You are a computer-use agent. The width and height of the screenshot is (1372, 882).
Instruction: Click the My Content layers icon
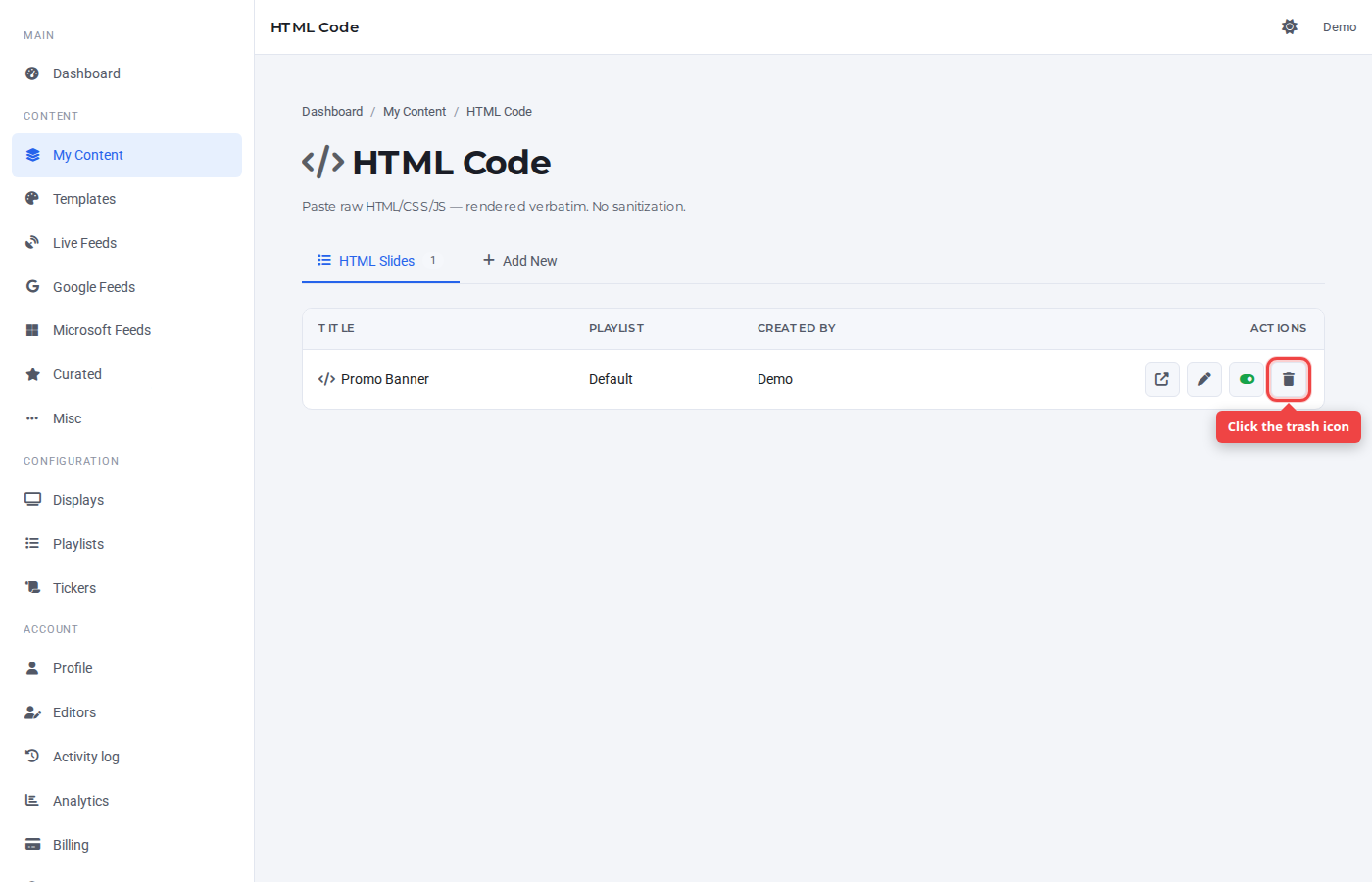[x=32, y=155]
